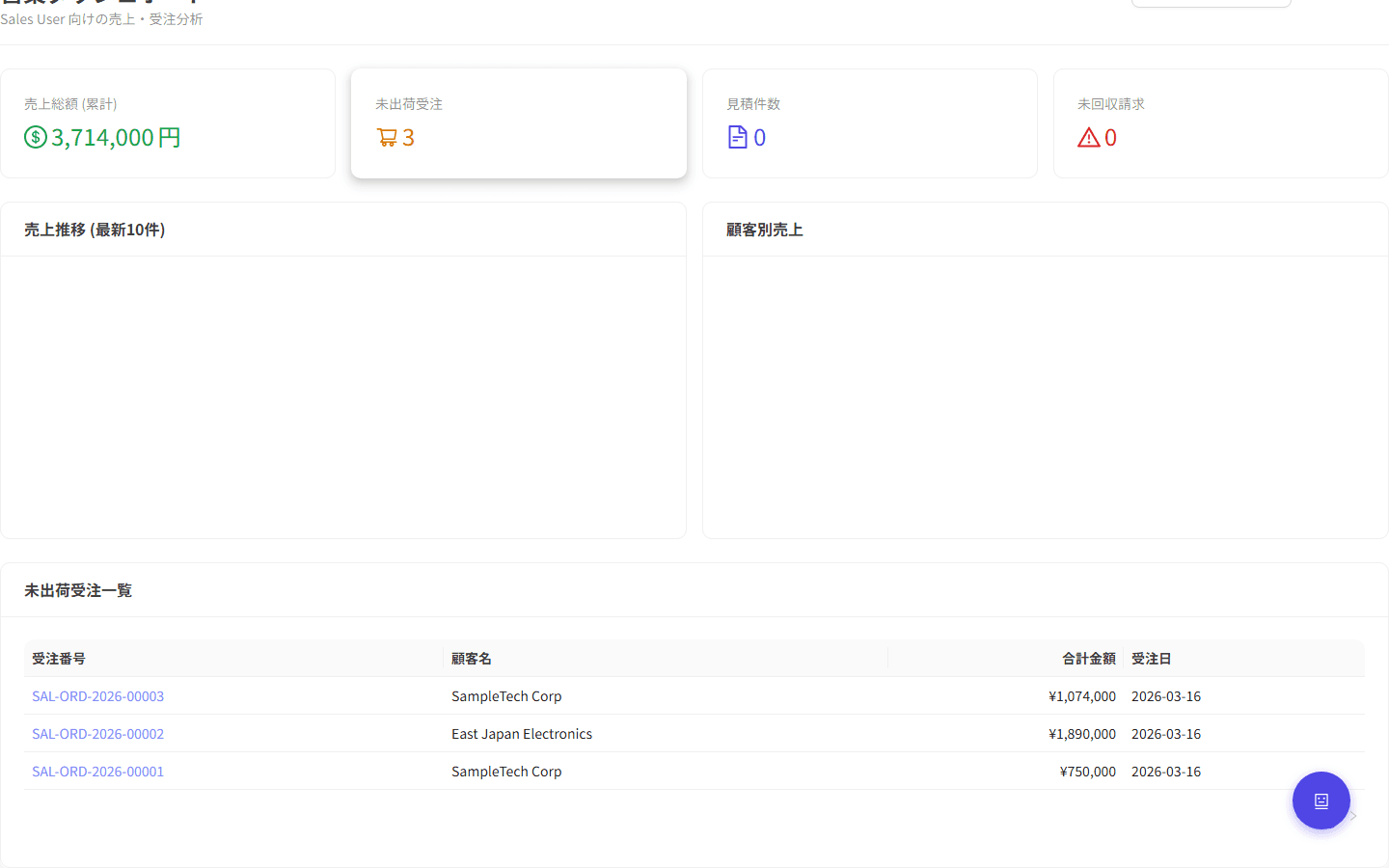Screen dimensions: 1389x868
Task: Sort table by 受注日 column header
Action: (1151, 659)
